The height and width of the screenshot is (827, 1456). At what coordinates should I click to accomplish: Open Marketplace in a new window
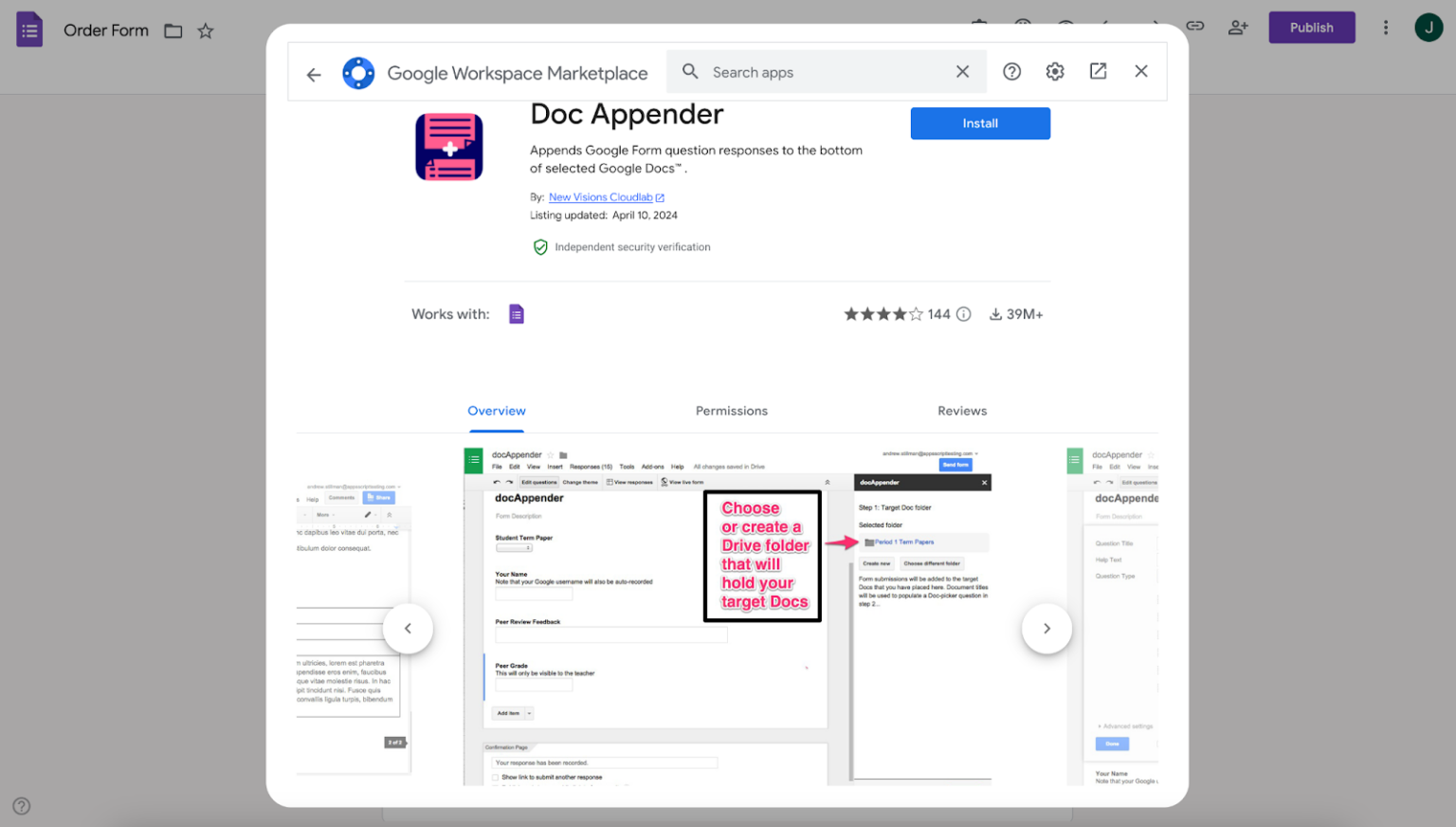(x=1098, y=71)
